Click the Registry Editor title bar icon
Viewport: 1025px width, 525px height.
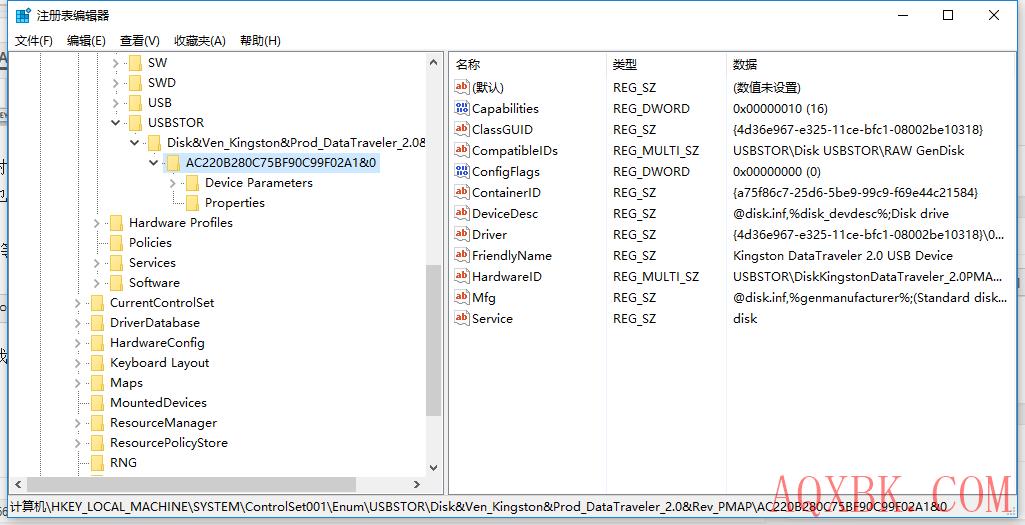pyautogui.click(x=23, y=15)
